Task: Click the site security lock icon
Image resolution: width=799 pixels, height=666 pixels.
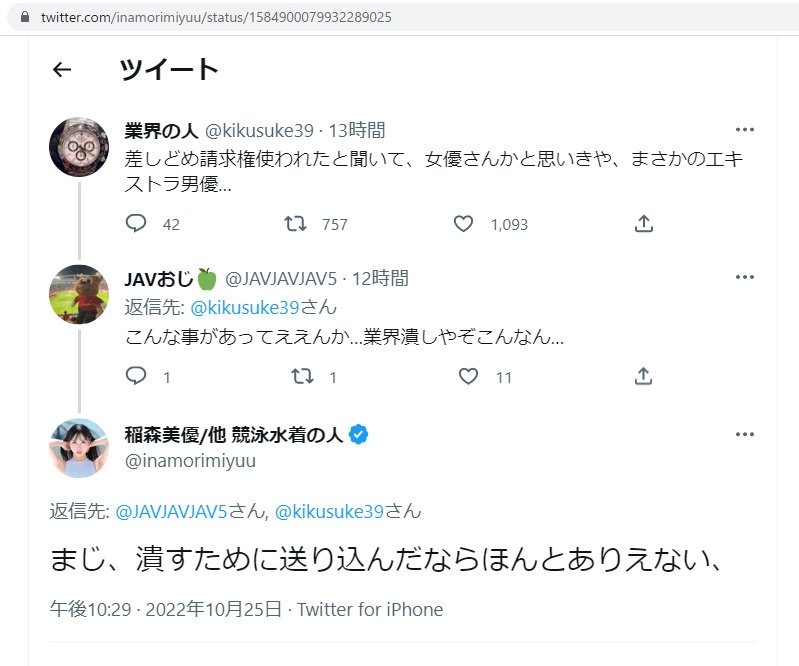Action: pyautogui.click(x=24, y=17)
